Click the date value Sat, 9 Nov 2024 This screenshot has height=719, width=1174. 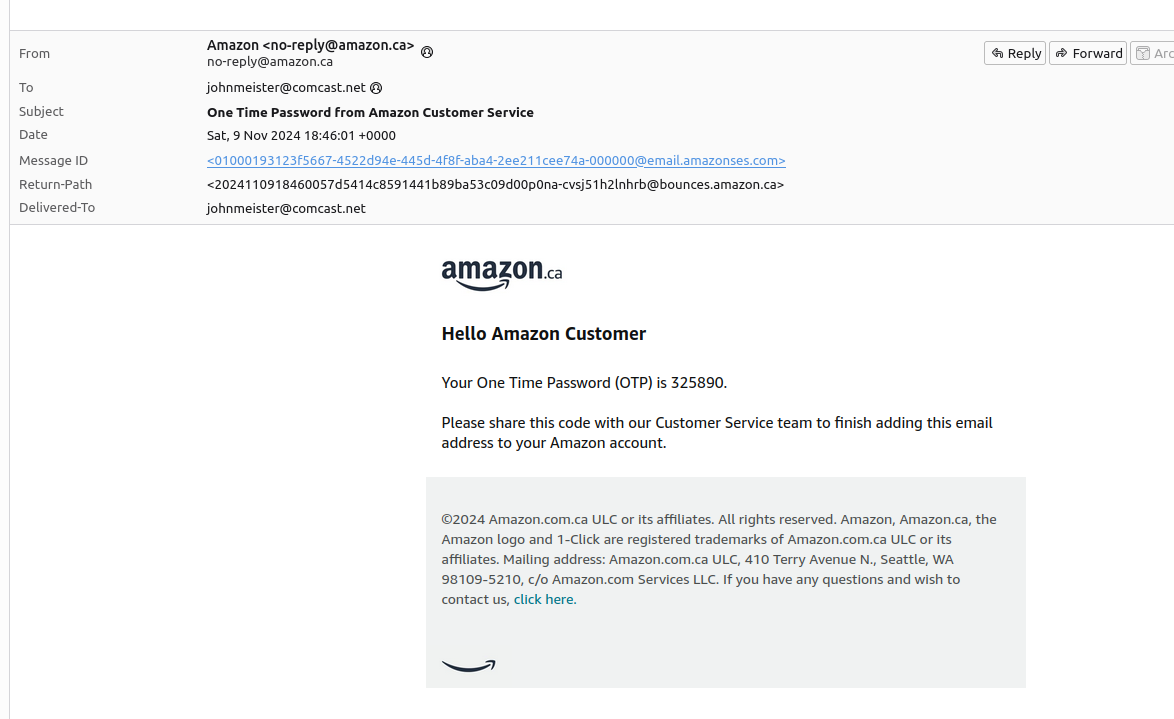point(301,136)
